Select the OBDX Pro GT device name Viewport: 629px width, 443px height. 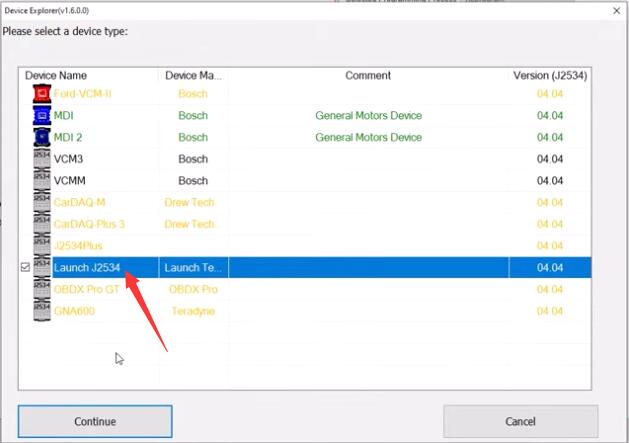tap(86, 289)
